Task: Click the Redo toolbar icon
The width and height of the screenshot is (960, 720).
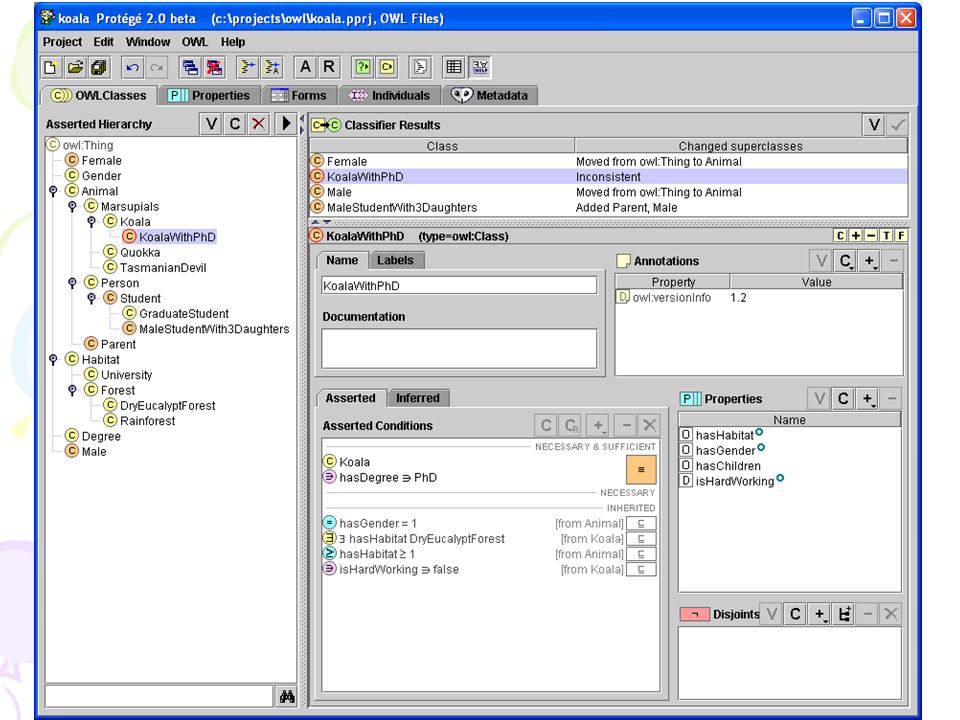Action: pos(157,67)
